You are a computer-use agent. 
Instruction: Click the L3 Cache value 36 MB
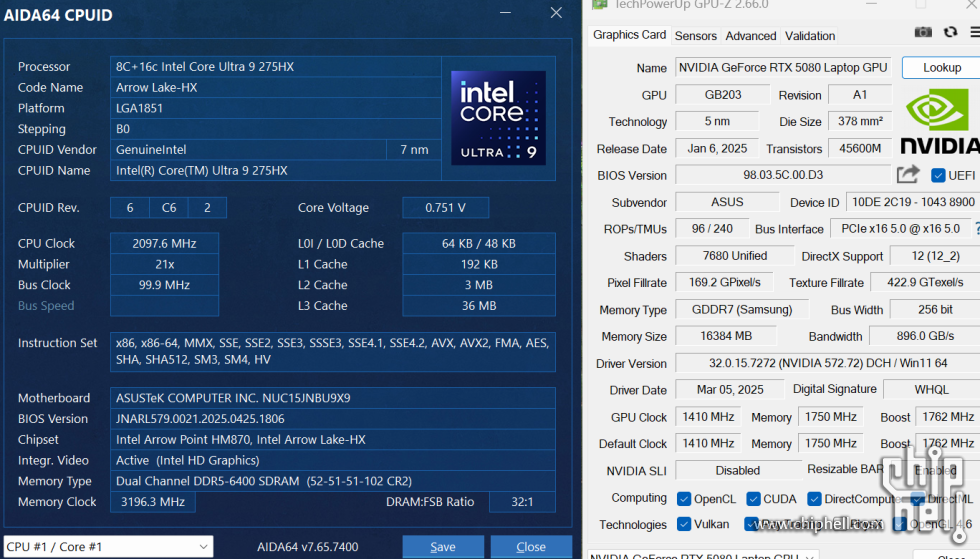pyautogui.click(x=479, y=305)
